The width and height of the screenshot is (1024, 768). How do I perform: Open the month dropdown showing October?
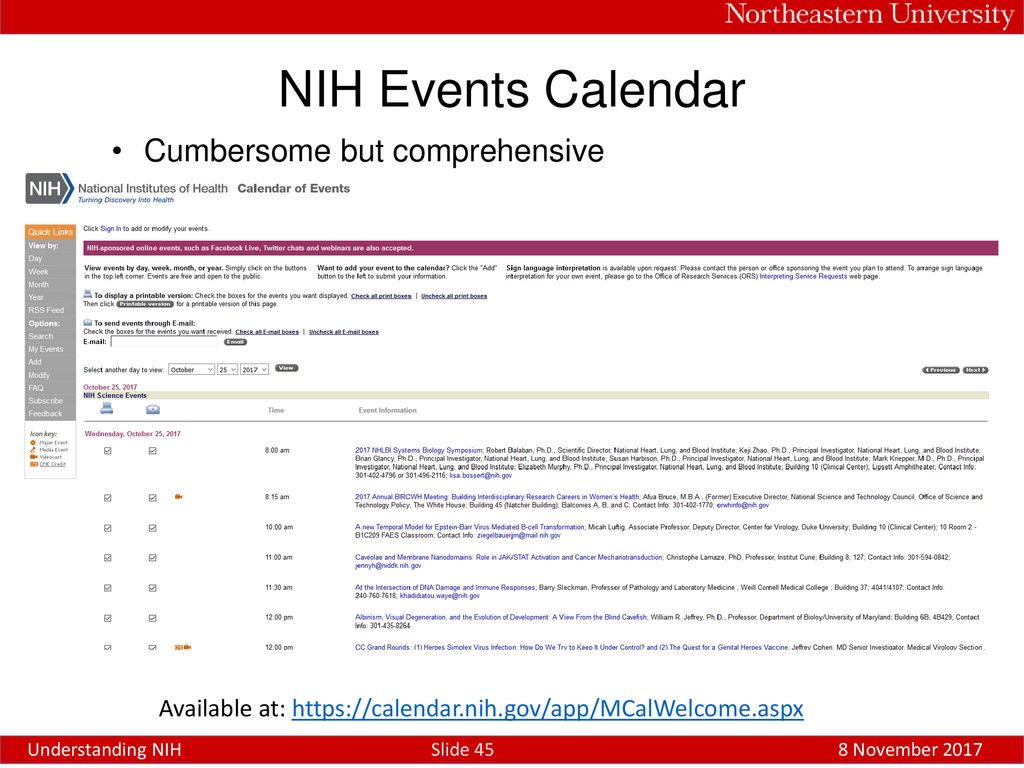pyautogui.click(x=191, y=370)
